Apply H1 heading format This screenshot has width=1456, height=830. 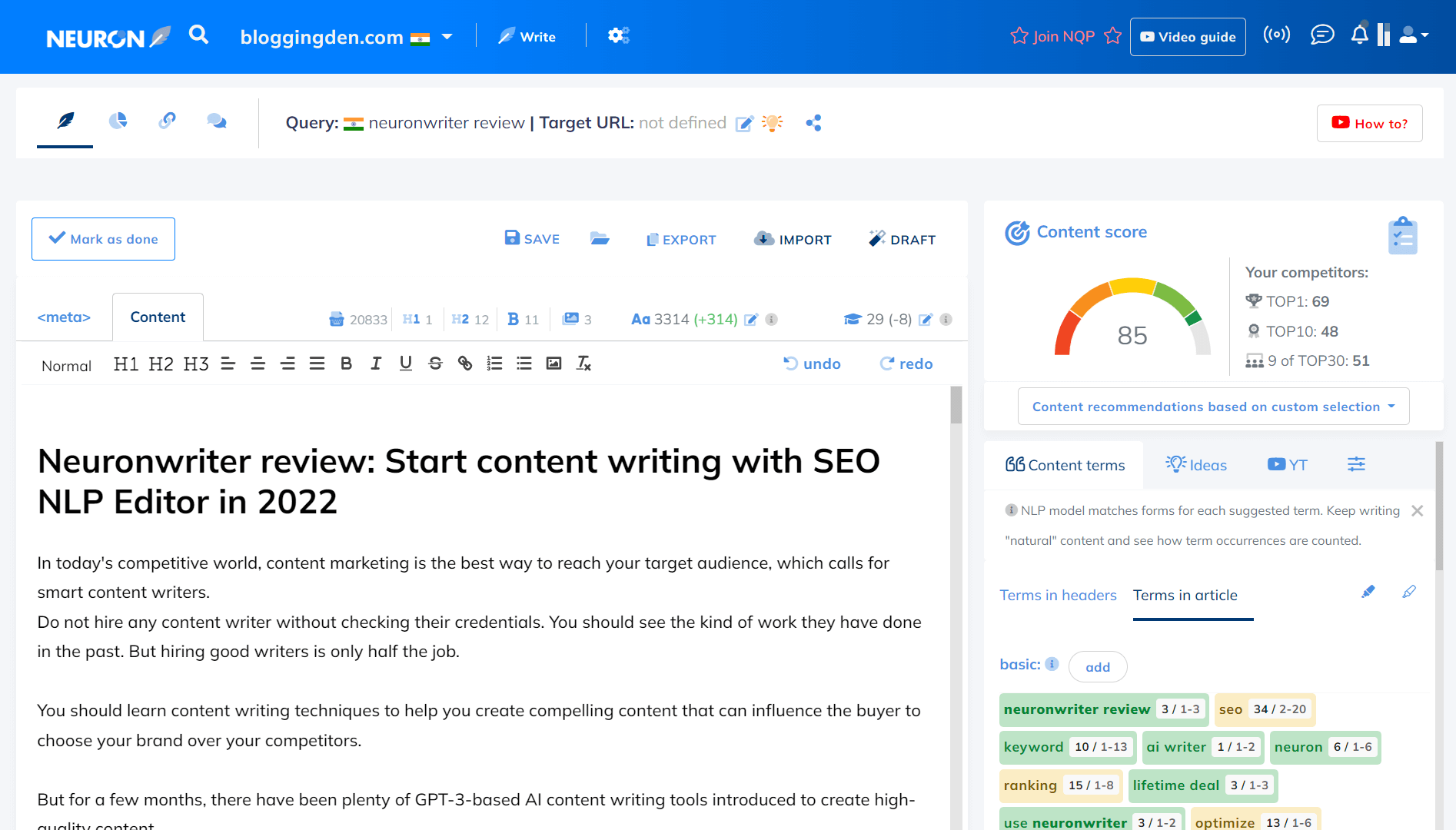(126, 364)
